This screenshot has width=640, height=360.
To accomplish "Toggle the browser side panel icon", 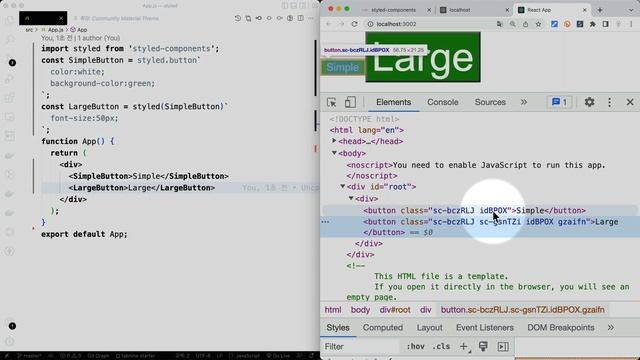I will tap(606, 24).
